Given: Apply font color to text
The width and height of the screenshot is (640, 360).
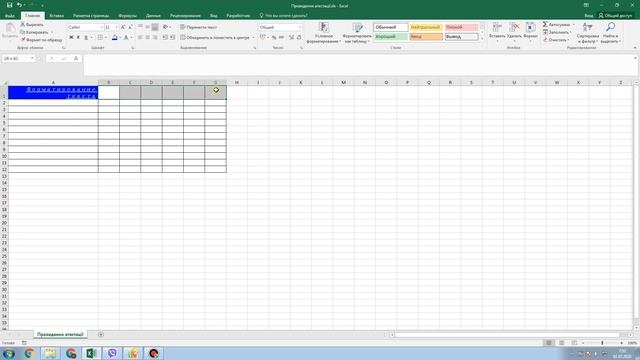Looking at the screenshot, I should tap(126, 37).
